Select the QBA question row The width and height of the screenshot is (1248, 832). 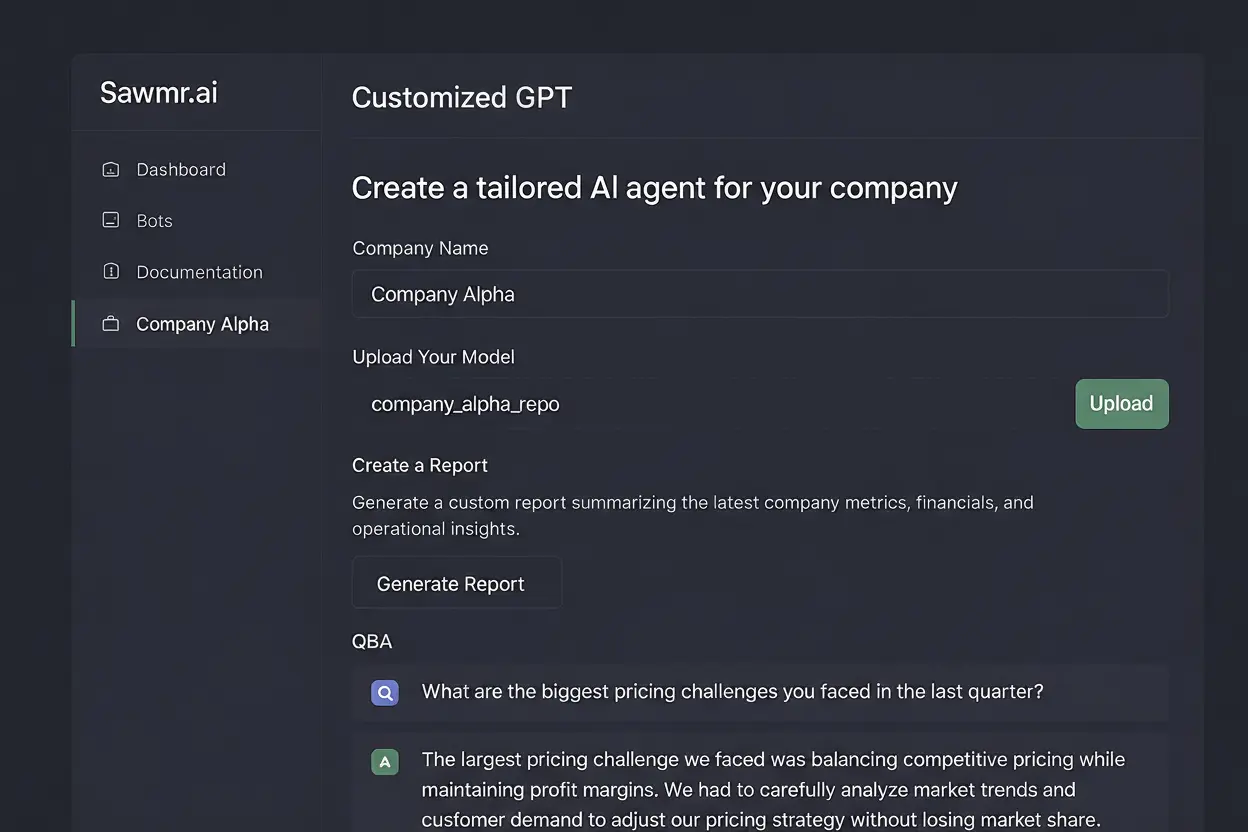coord(733,691)
